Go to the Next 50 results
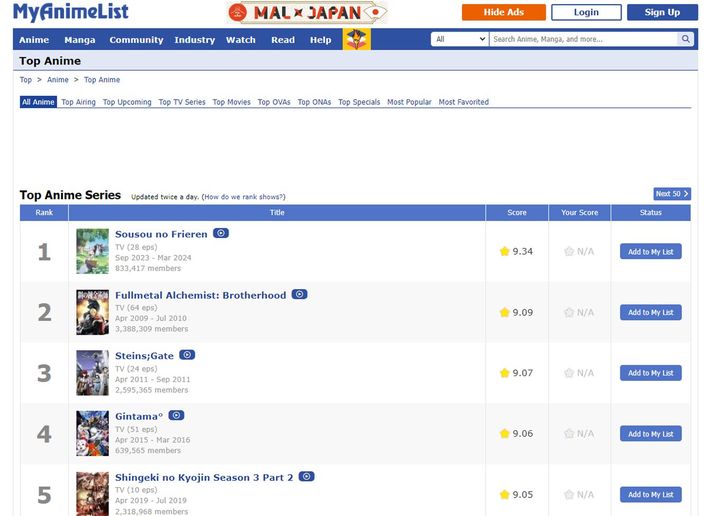This screenshot has width=710, height=516. pyautogui.click(x=671, y=194)
